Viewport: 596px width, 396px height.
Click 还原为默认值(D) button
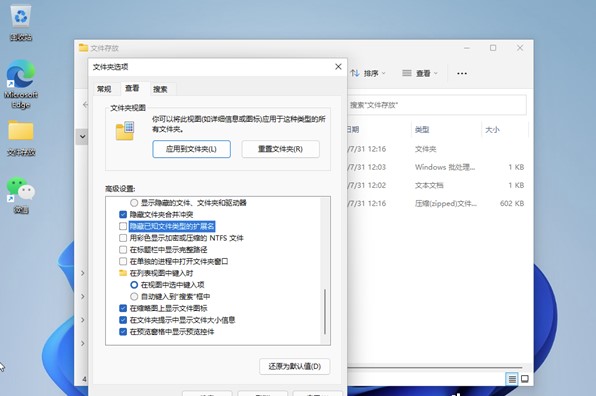[295, 366]
